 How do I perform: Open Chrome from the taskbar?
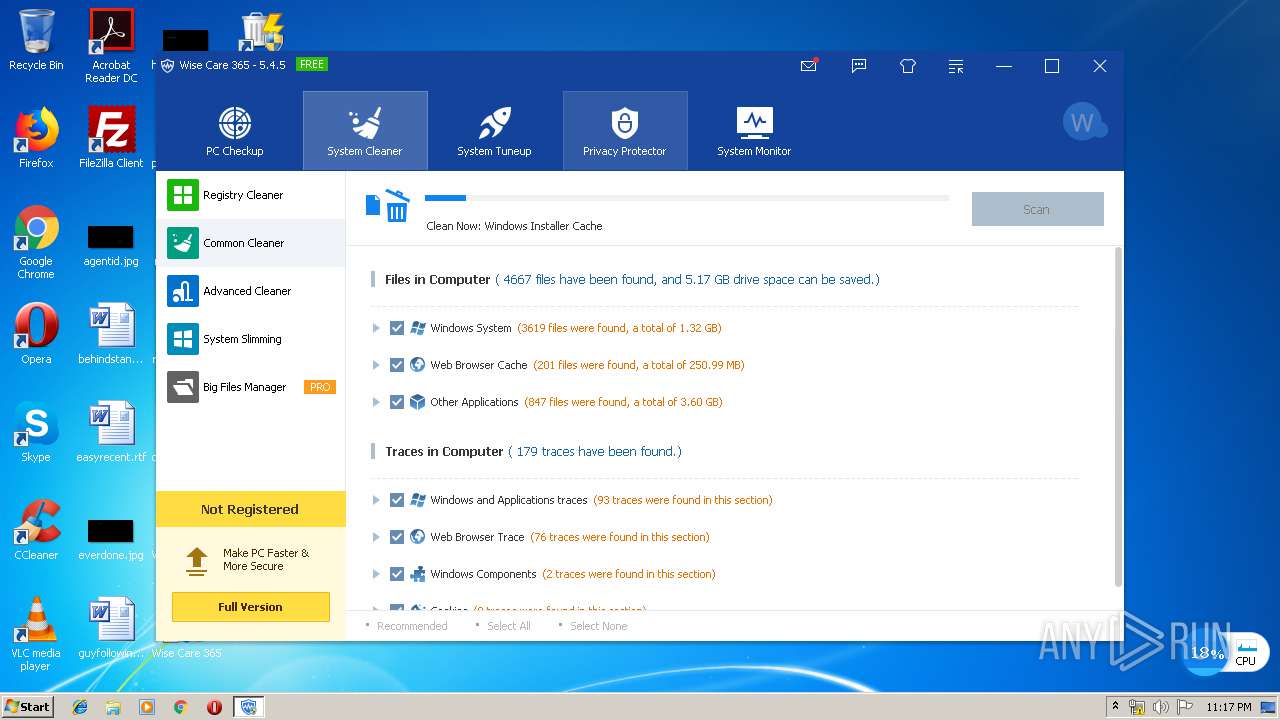pos(180,706)
